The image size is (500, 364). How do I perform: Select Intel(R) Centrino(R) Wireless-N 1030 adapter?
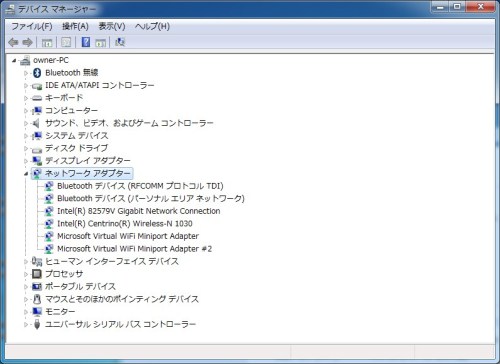125,224
